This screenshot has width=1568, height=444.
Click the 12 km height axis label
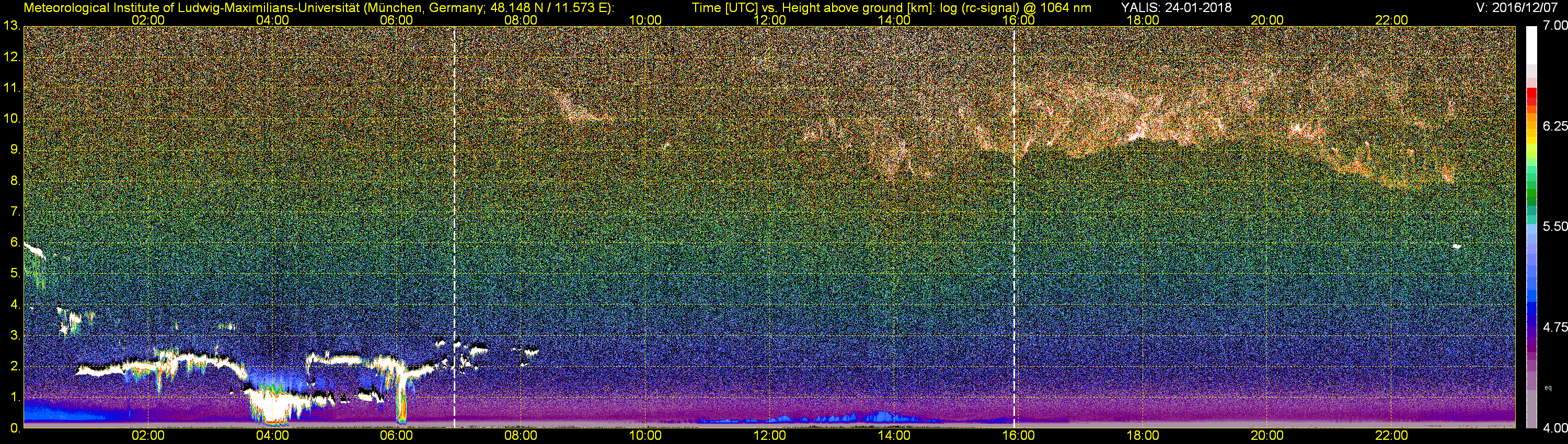pos(11,57)
